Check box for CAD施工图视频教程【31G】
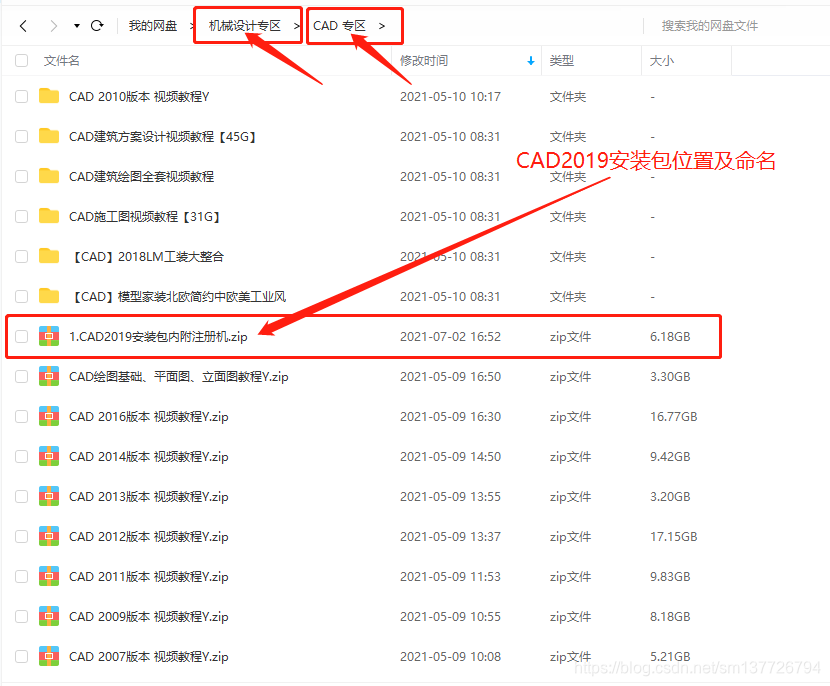The height and width of the screenshot is (686, 830). [22, 216]
